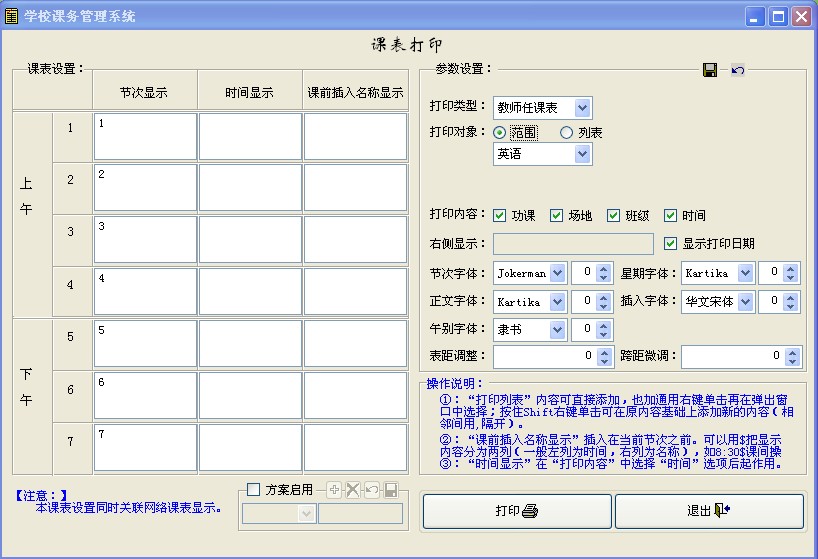Click the add plan plus icon
The height and width of the screenshot is (559, 818).
point(334,490)
